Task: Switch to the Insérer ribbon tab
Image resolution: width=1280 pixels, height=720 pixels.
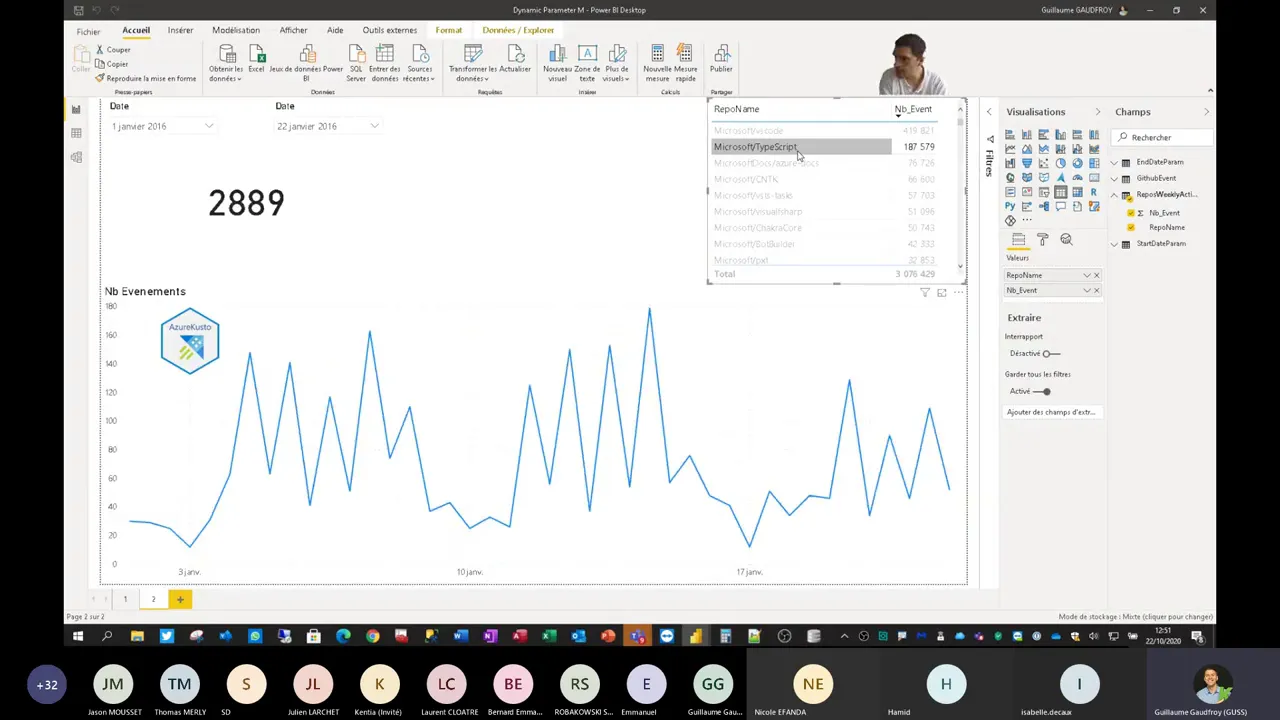Action: pyautogui.click(x=180, y=30)
